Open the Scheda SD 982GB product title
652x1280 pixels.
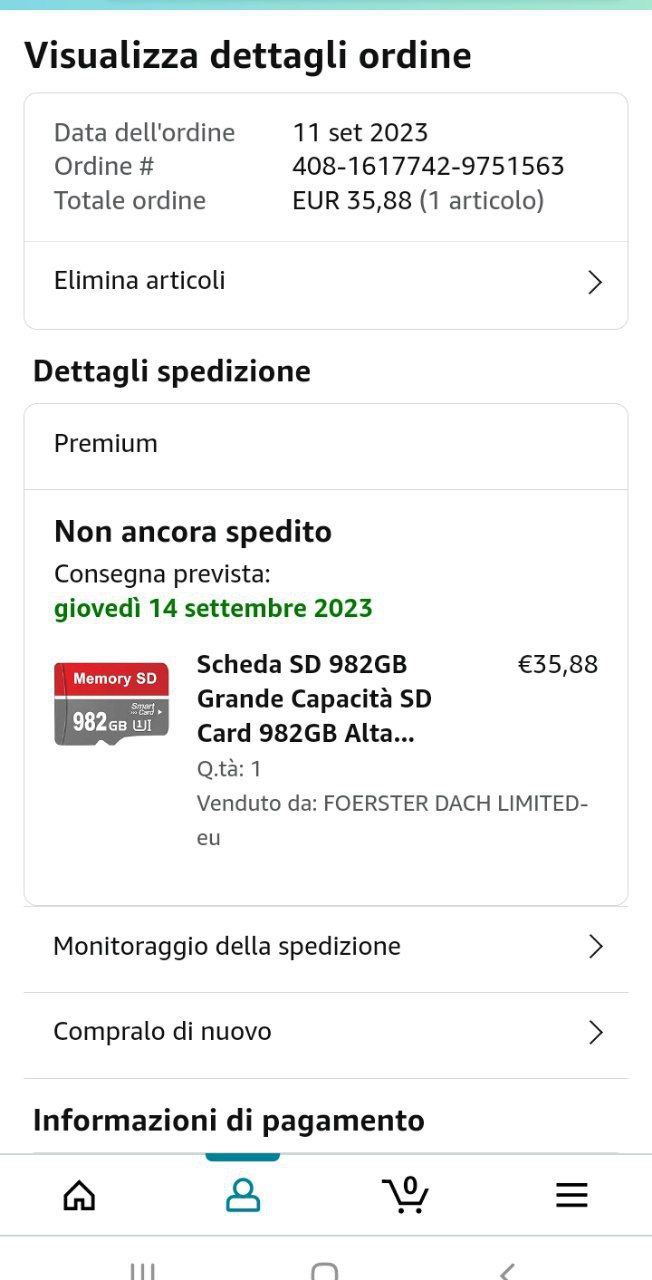(314, 699)
